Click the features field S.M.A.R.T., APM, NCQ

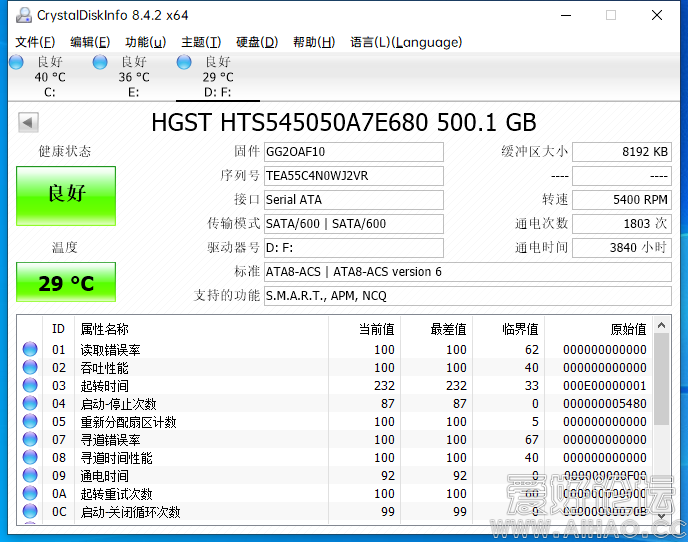click(468, 296)
